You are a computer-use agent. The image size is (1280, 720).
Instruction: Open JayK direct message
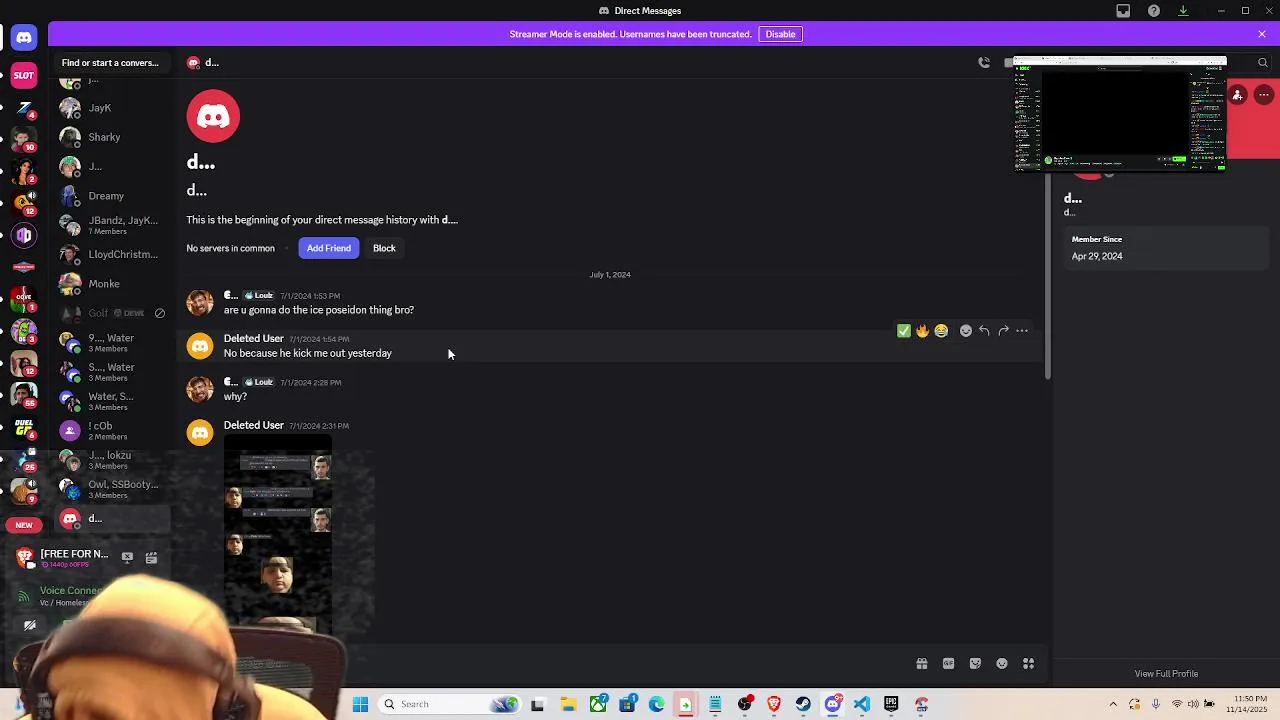[x=112, y=108]
